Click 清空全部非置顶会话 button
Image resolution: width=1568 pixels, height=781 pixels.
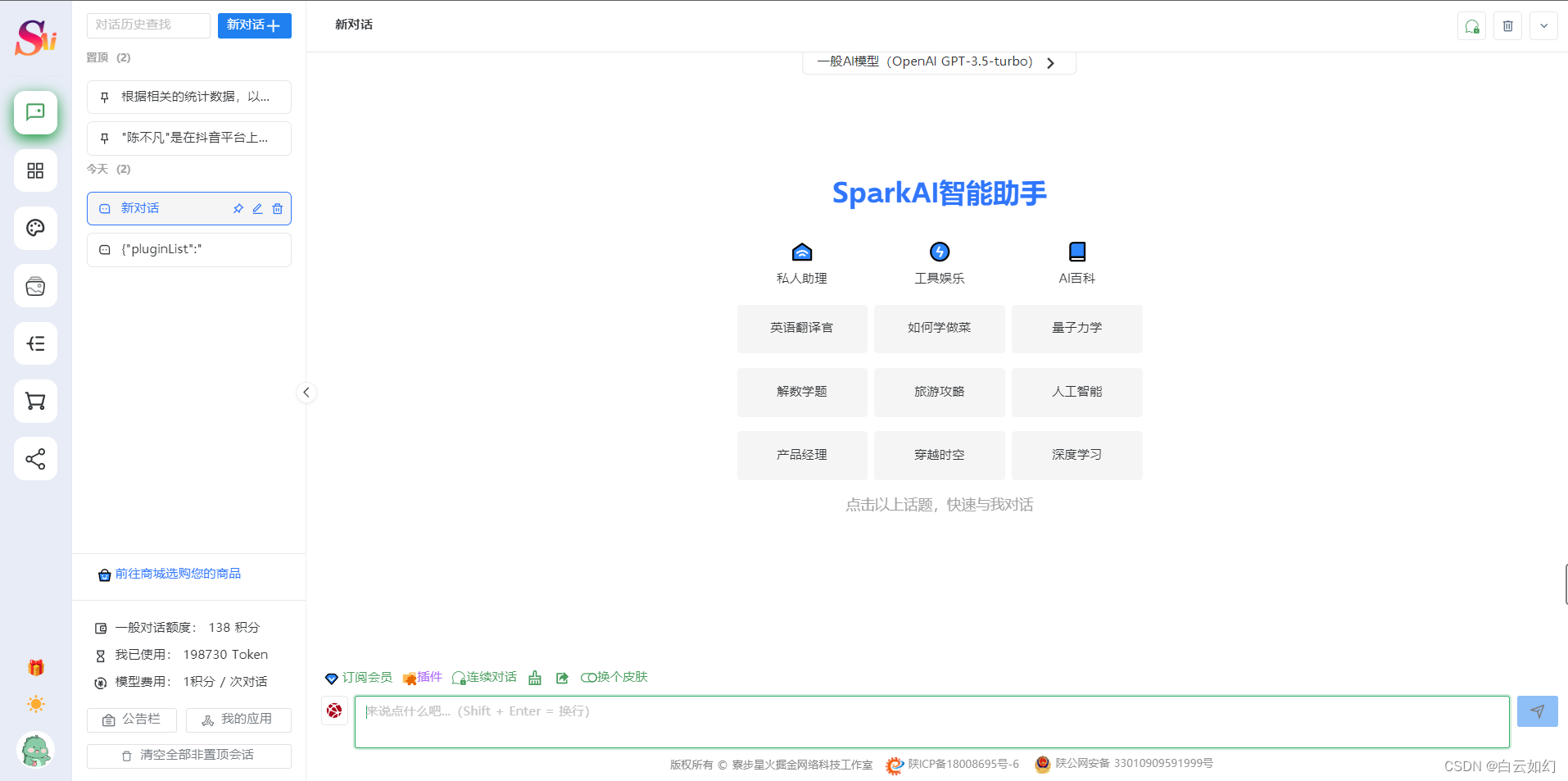(x=189, y=756)
